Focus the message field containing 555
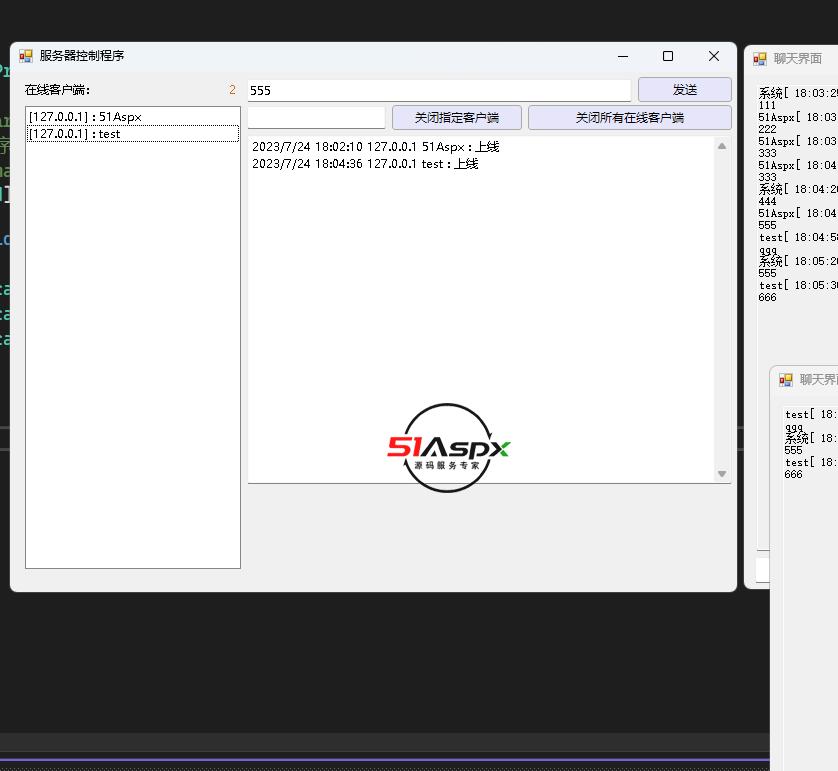Image resolution: width=838 pixels, height=771 pixels. (x=439, y=90)
